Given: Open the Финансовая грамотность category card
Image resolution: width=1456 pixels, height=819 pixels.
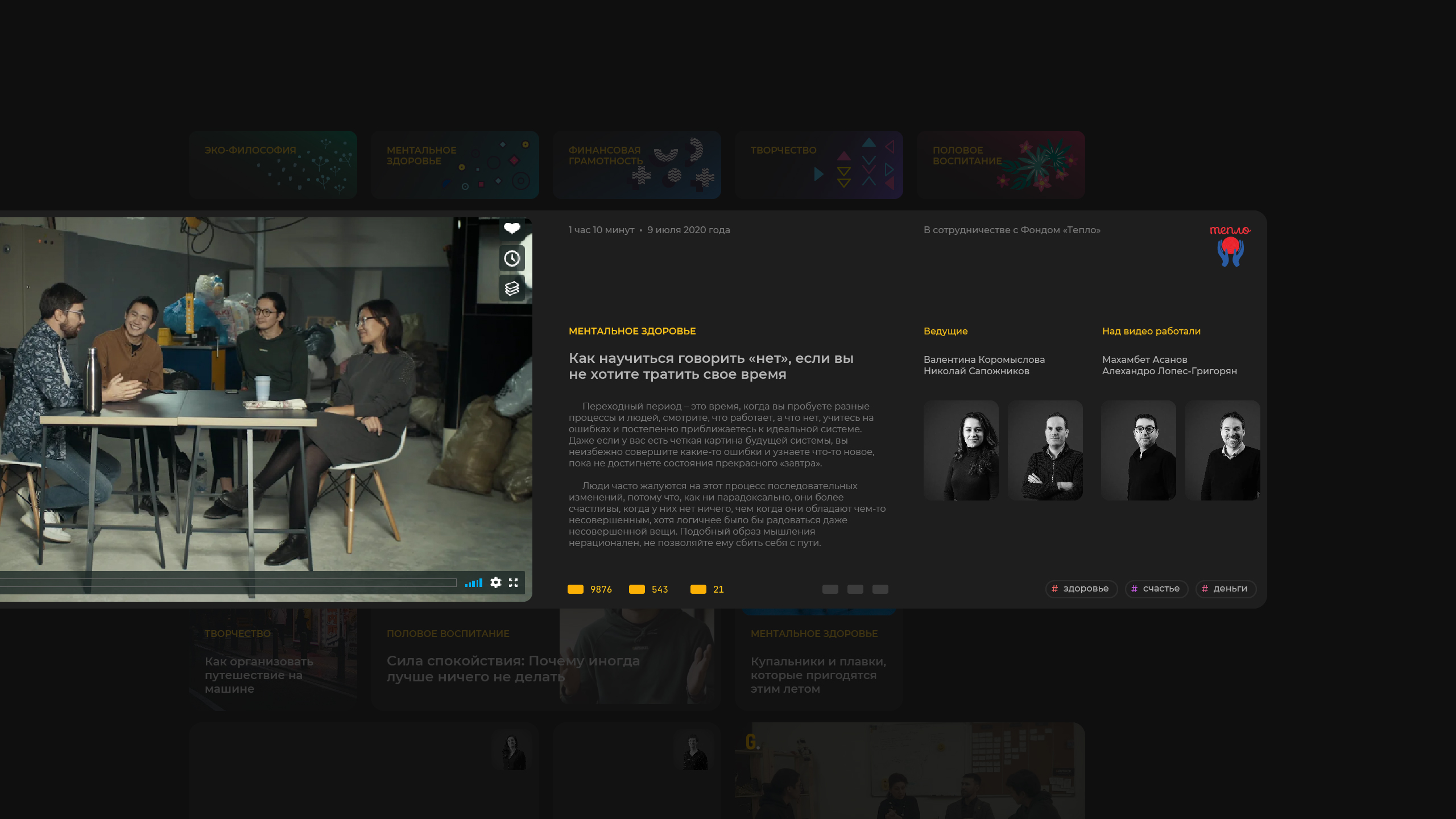Looking at the screenshot, I should pos(637,165).
